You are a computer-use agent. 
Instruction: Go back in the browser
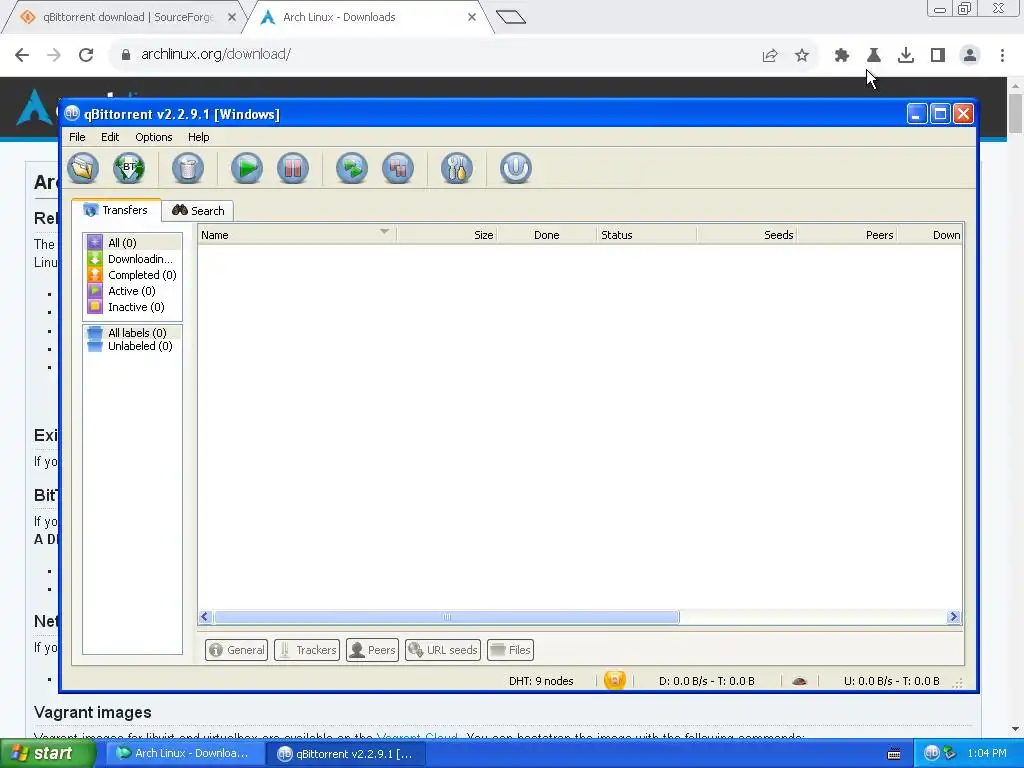(x=22, y=55)
